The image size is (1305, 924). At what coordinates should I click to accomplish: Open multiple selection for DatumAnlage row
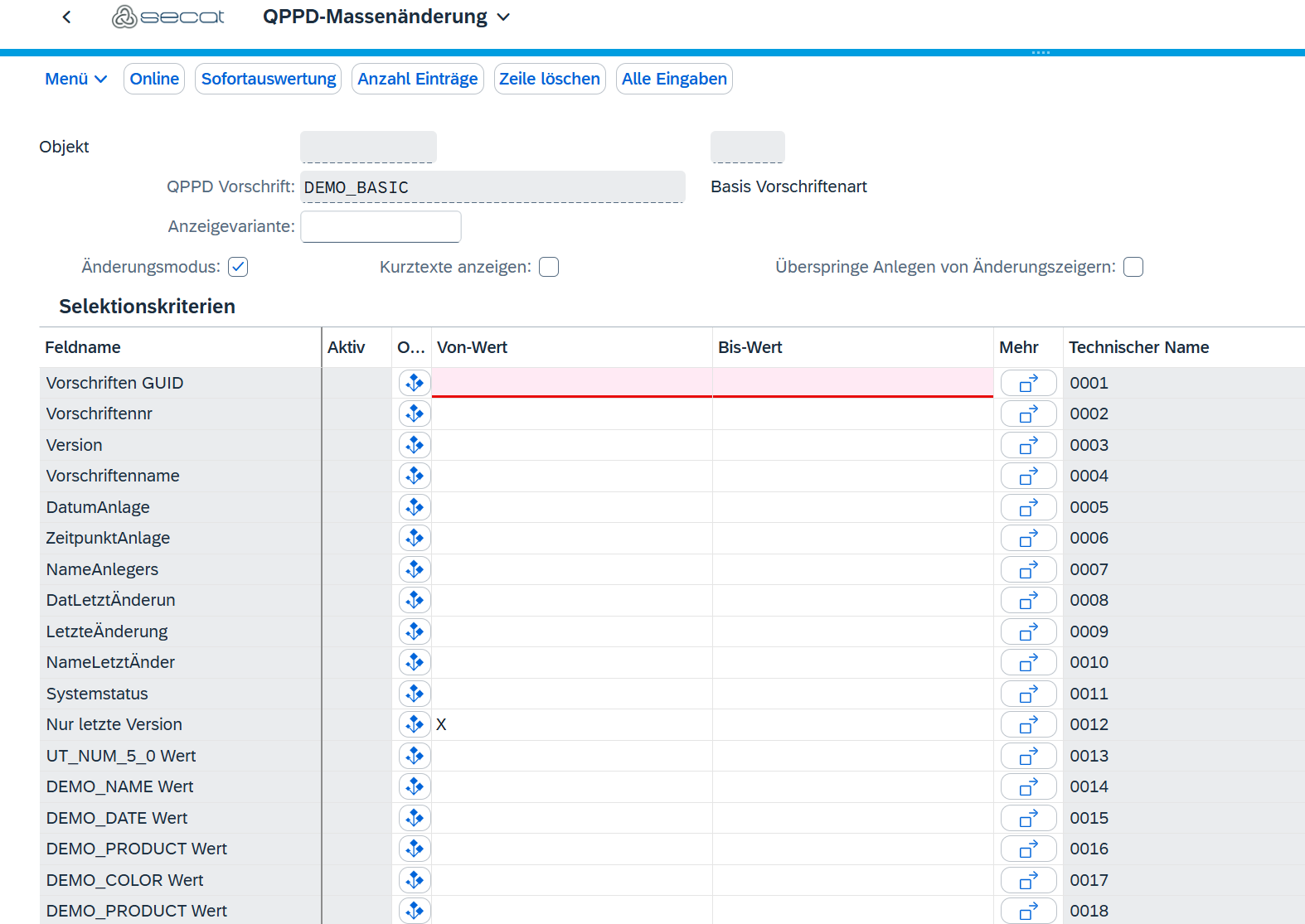click(x=1028, y=507)
